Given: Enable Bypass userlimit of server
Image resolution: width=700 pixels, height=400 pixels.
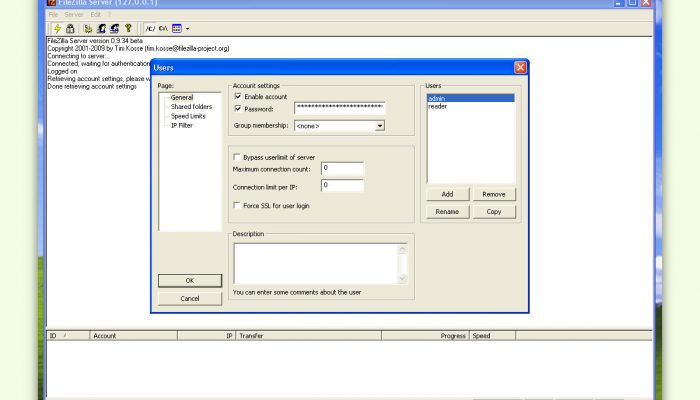Looking at the screenshot, I should [x=237, y=157].
